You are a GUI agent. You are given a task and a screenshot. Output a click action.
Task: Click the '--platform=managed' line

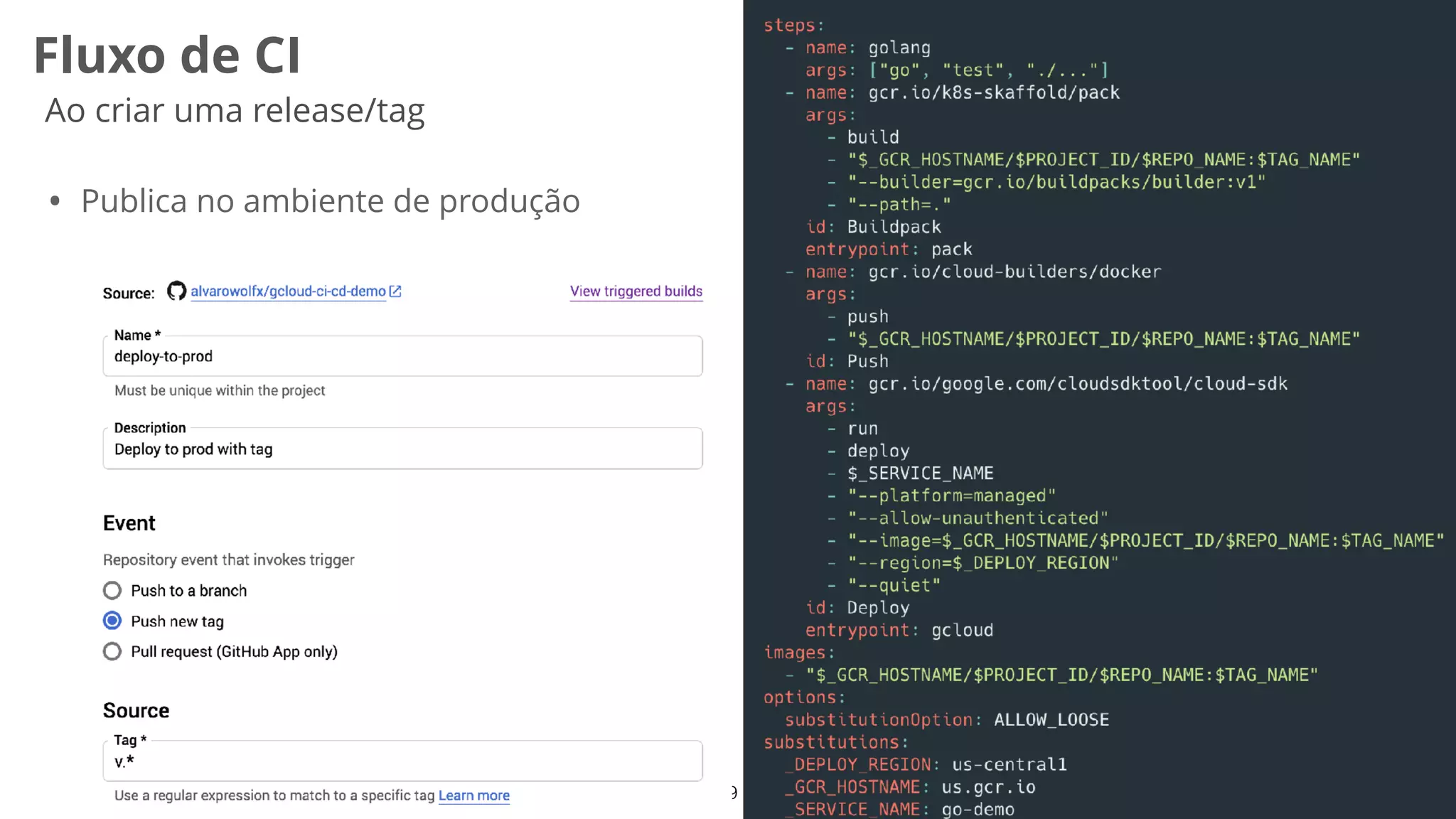941,496
